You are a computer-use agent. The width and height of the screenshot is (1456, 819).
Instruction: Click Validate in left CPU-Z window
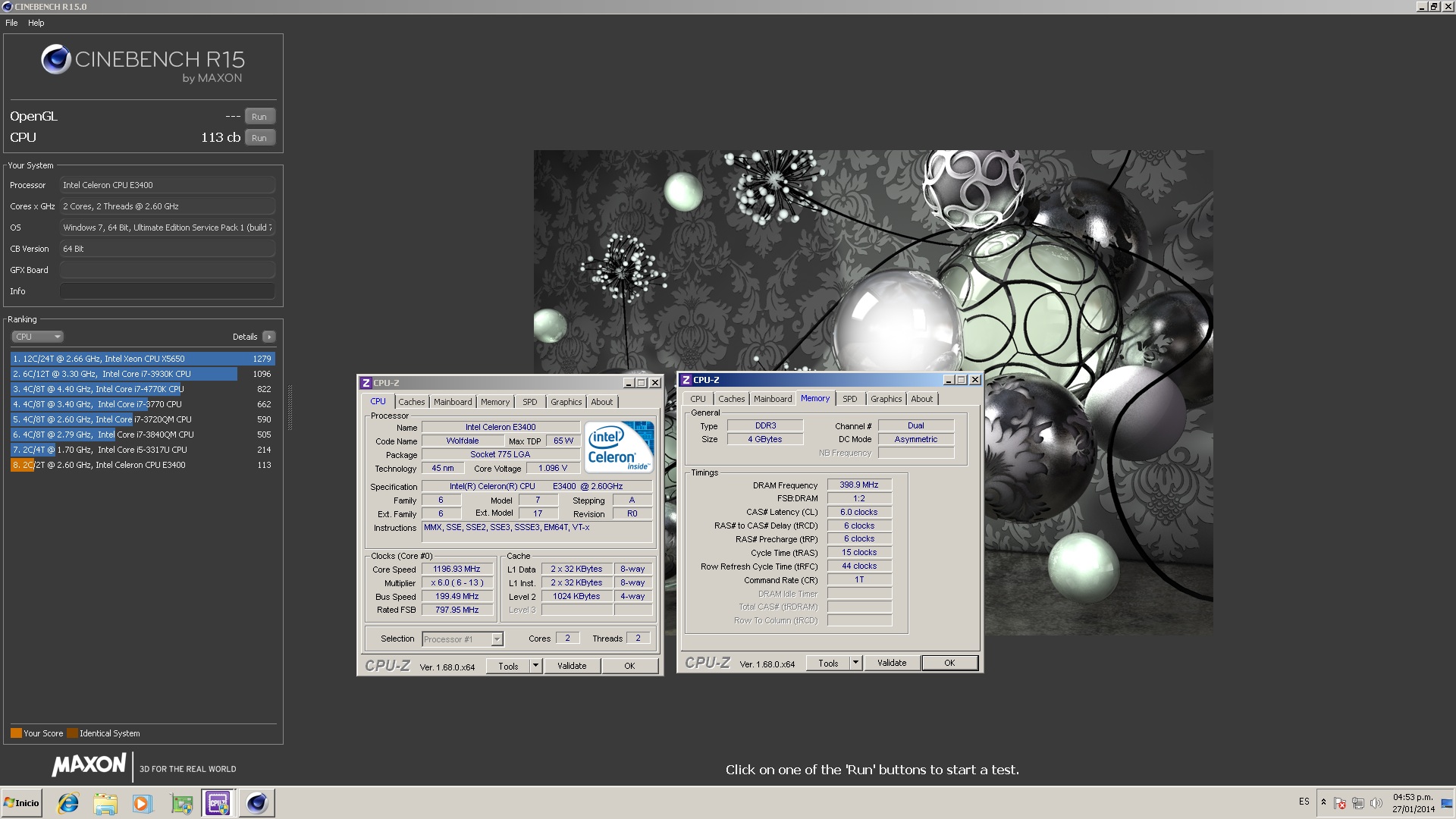[572, 666]
